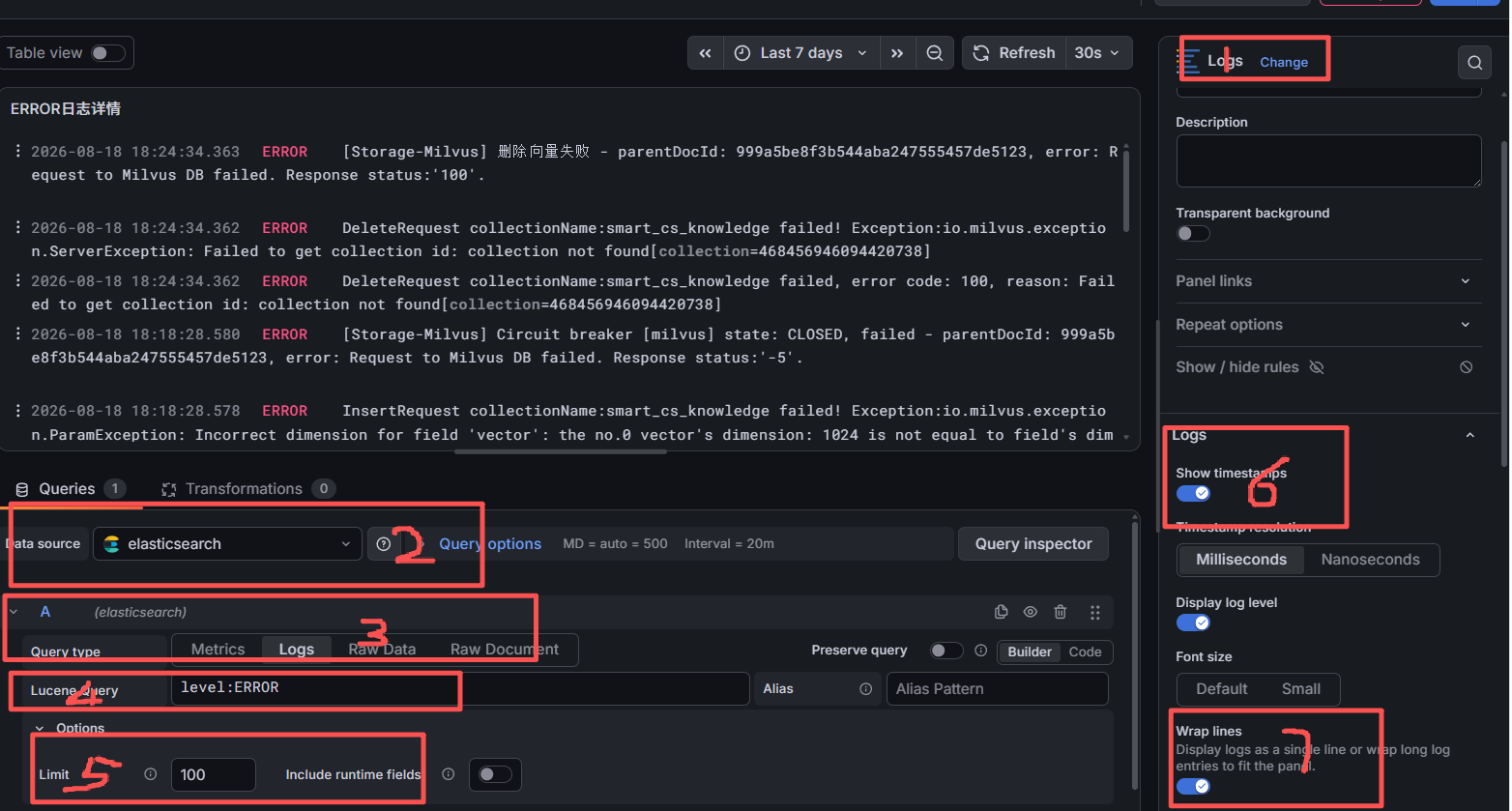Image resolution: width=1512 pixels, height=811 pixels.
Task: Select Raw Data query type
Action: click(382, 650)
